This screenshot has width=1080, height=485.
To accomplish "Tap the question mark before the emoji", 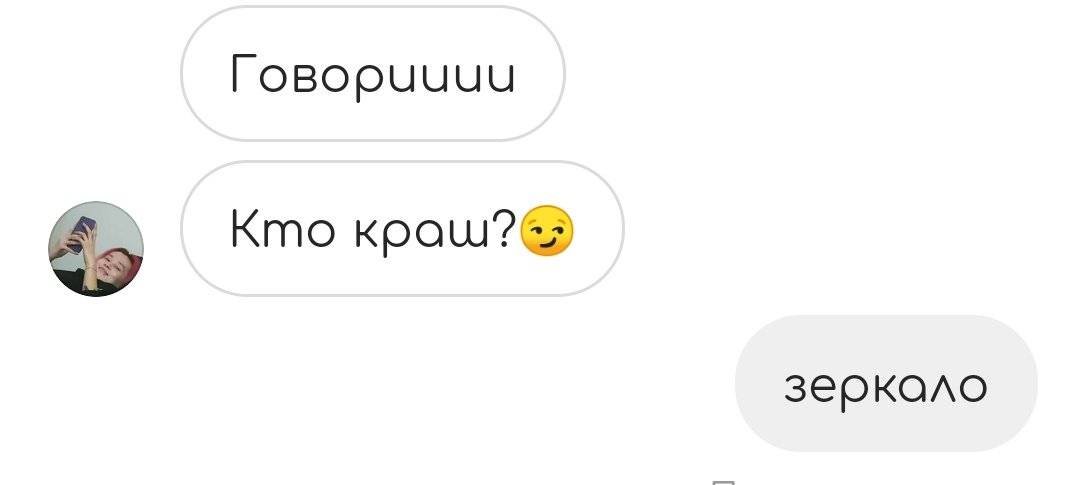I will [x=506, y=229].
